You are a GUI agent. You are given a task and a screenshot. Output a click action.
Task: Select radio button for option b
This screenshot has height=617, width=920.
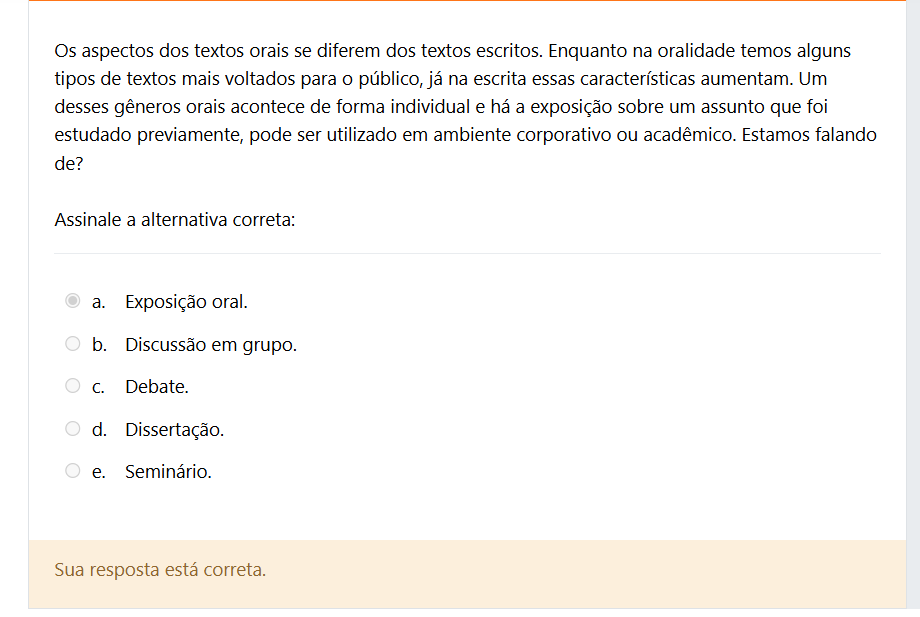pos(72,344)
